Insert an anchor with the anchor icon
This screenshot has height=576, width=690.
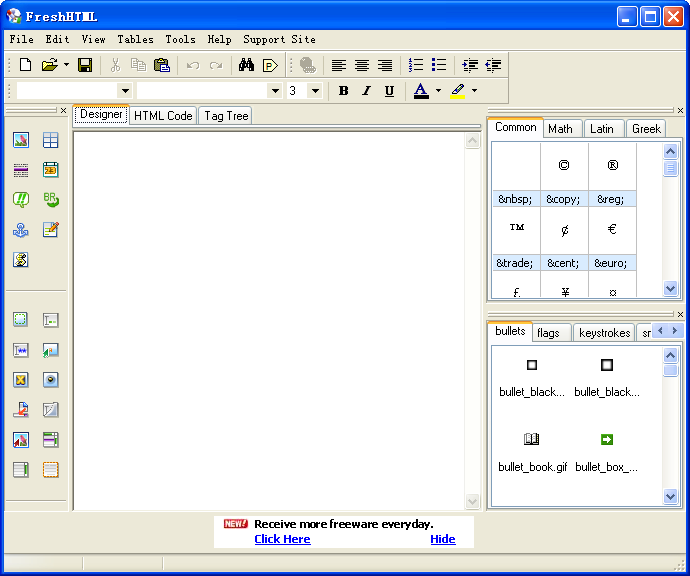(x=21, y=230)
